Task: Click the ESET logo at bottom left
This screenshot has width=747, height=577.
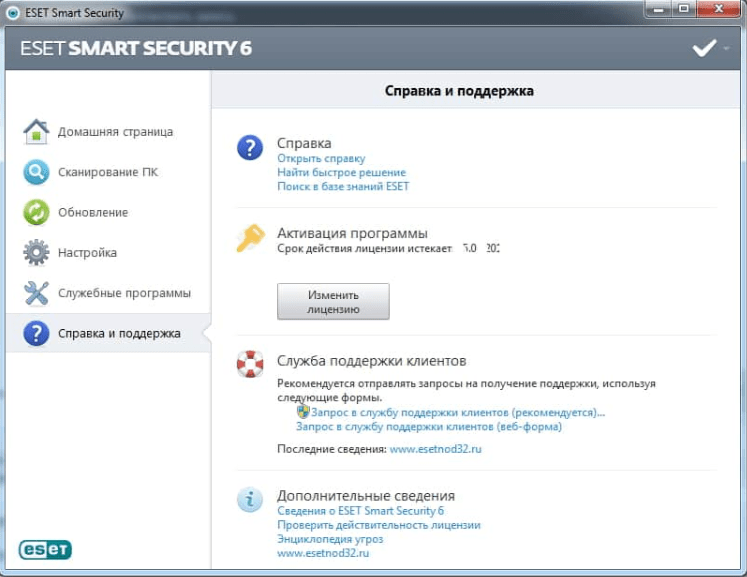Action: (45, 549)
